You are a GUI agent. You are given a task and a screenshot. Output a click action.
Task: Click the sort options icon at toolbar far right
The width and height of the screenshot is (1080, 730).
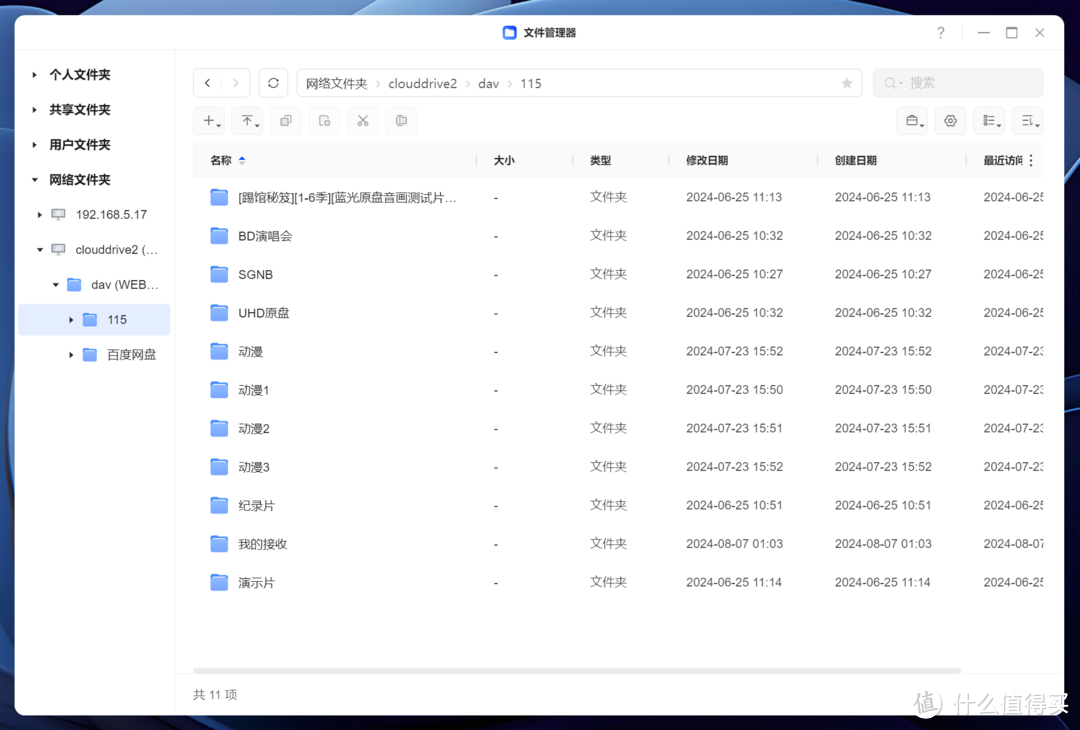(1028, 120)
